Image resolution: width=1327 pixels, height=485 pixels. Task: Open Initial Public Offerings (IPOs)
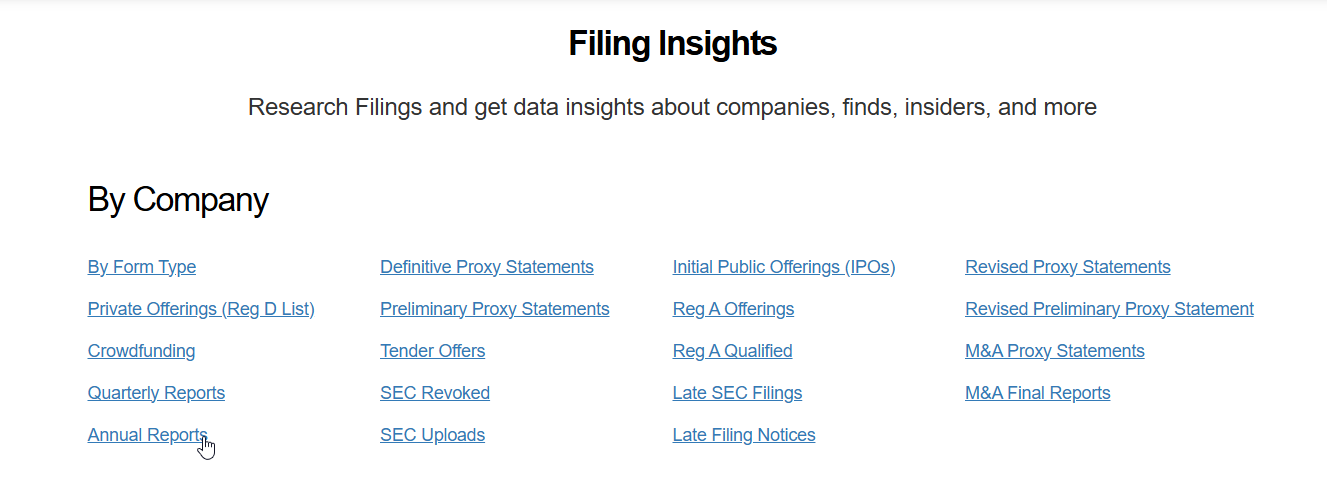pyautogui.click(x=783, y=267)
